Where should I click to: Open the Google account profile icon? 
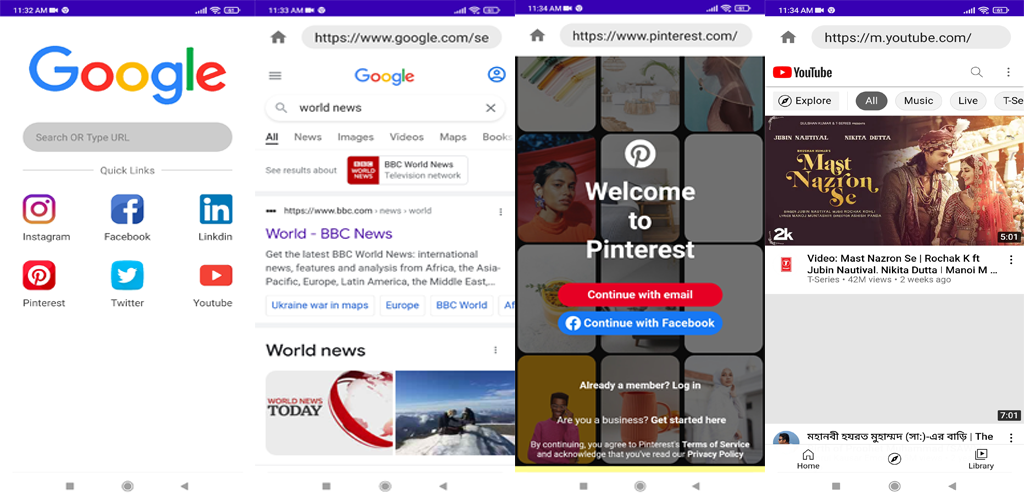coord(496,75)
